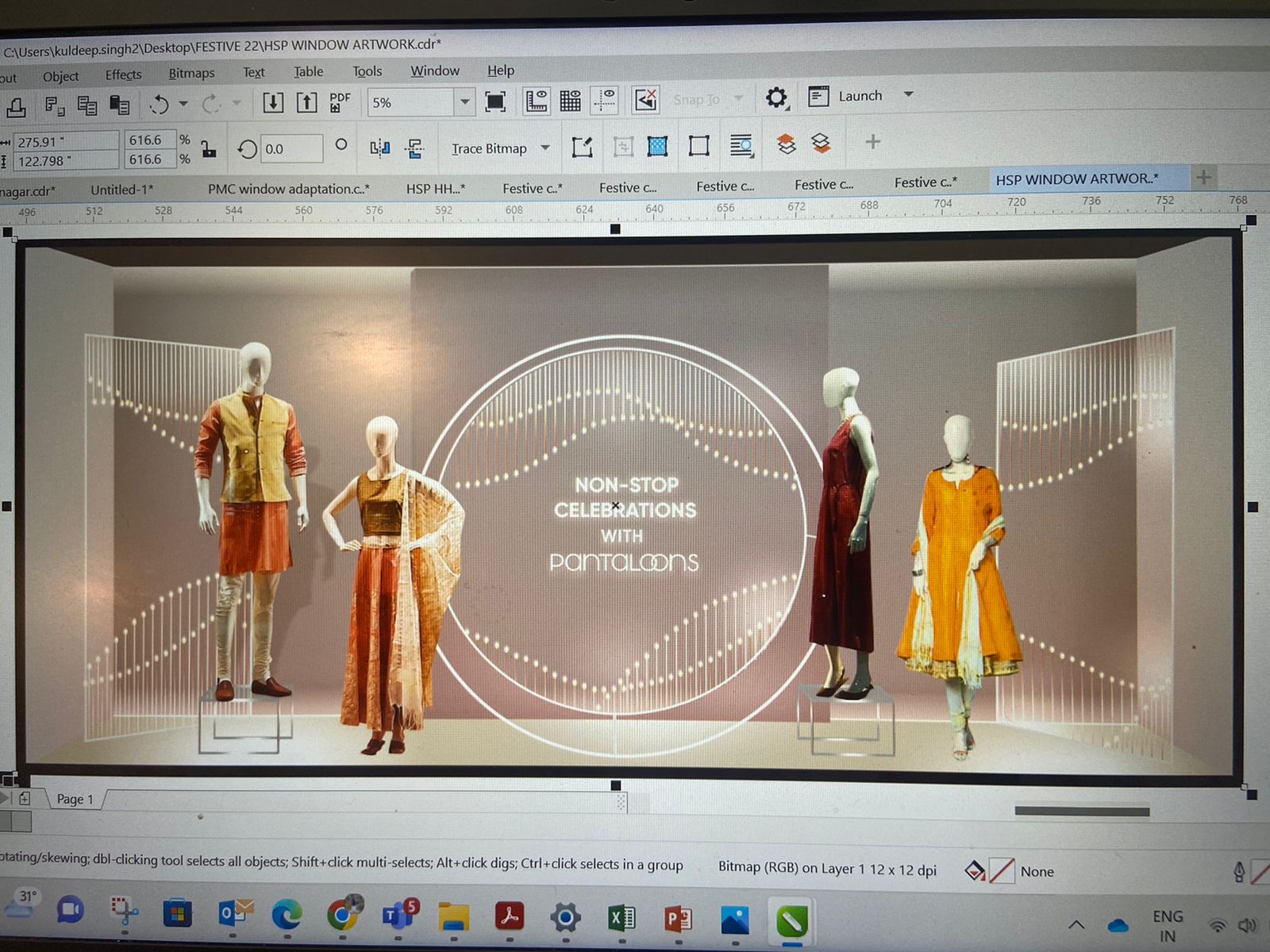Switch to the HSP HH document tab

[436, 188]
